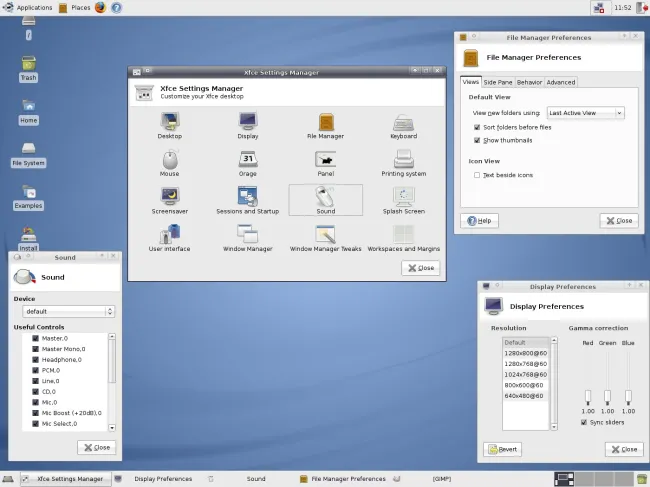
Task: Click the workspace switcher in bottom panel
Action: tap(594, 479)
